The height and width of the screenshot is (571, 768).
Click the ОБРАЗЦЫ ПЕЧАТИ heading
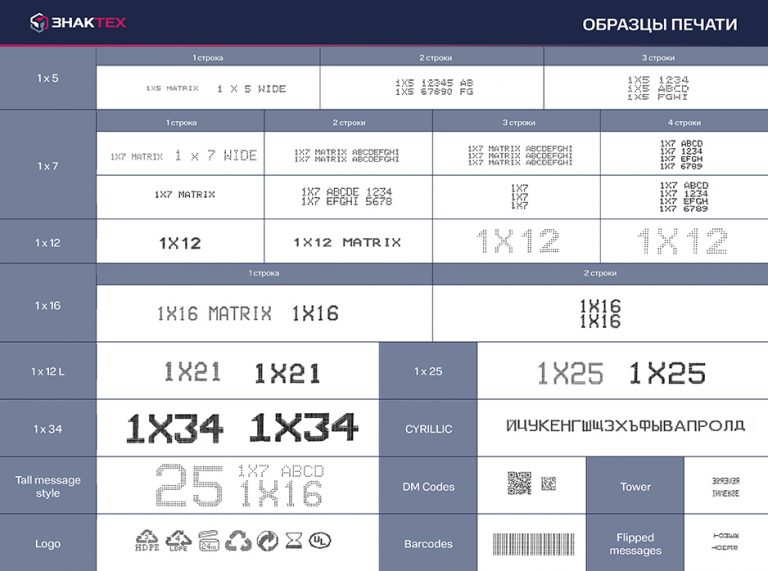659,24
